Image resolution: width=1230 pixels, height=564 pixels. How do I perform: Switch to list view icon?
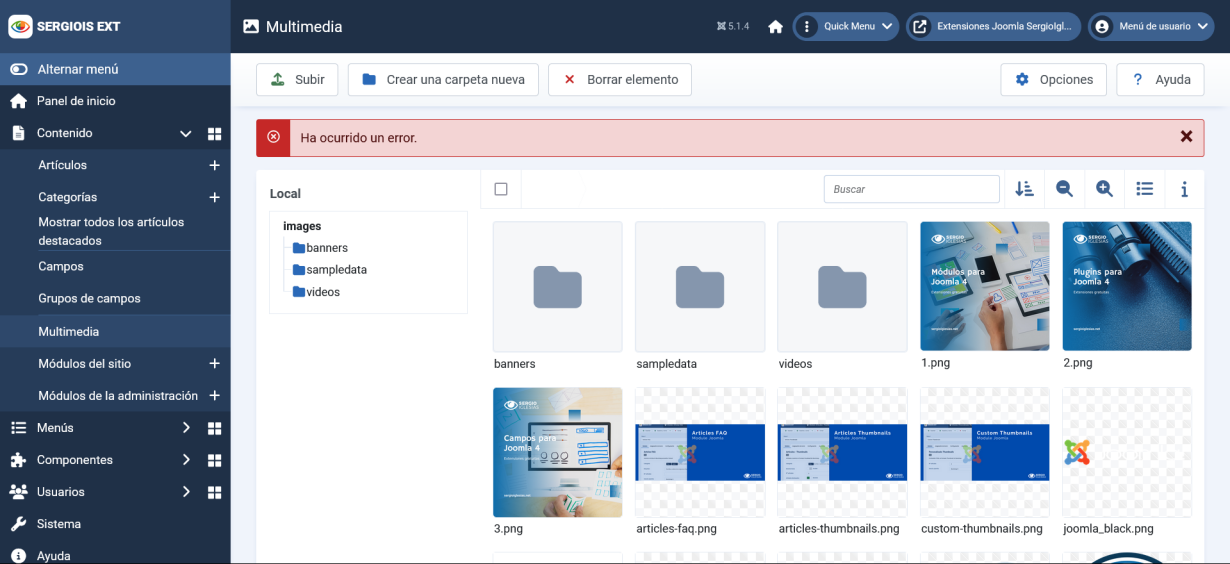[1145, 189]
